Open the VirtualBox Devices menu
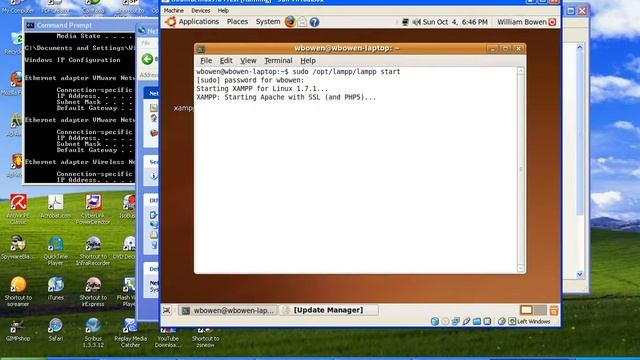Screen dimensions: 640x360 click(201, 11)
